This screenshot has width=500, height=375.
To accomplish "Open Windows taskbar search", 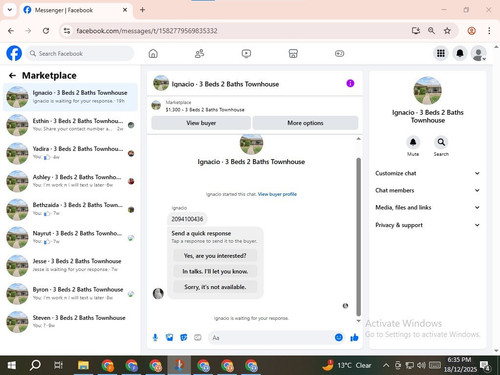I will tap(35, 365).
